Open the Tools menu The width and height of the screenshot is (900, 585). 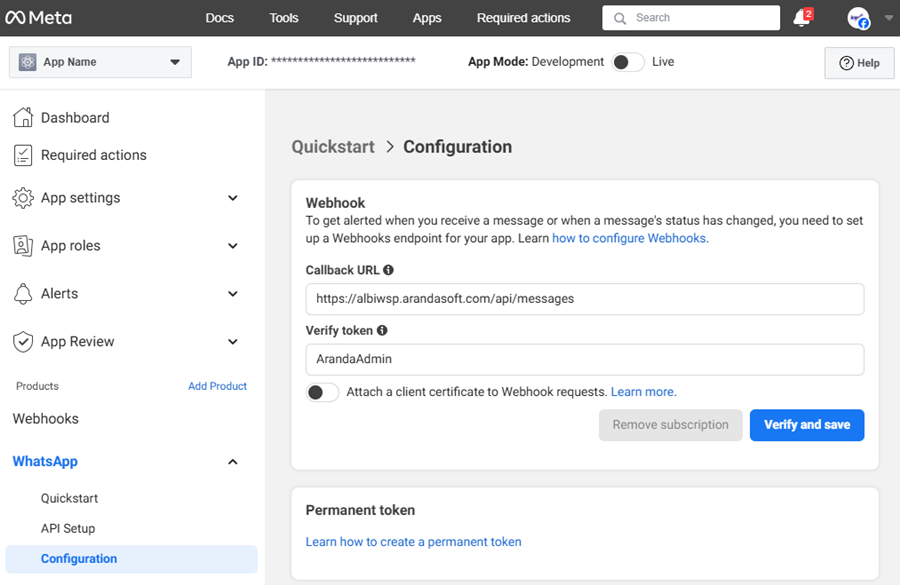(284, 18)
